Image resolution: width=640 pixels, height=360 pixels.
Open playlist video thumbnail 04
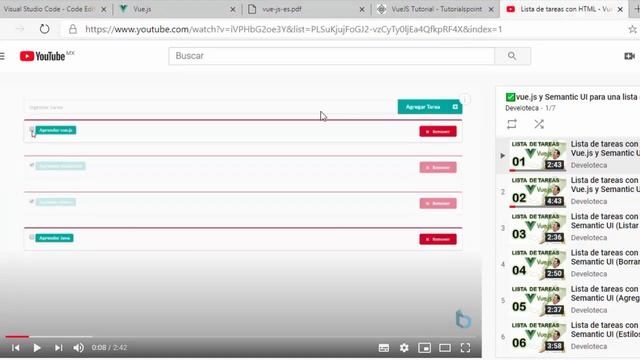tap(538, 264)
